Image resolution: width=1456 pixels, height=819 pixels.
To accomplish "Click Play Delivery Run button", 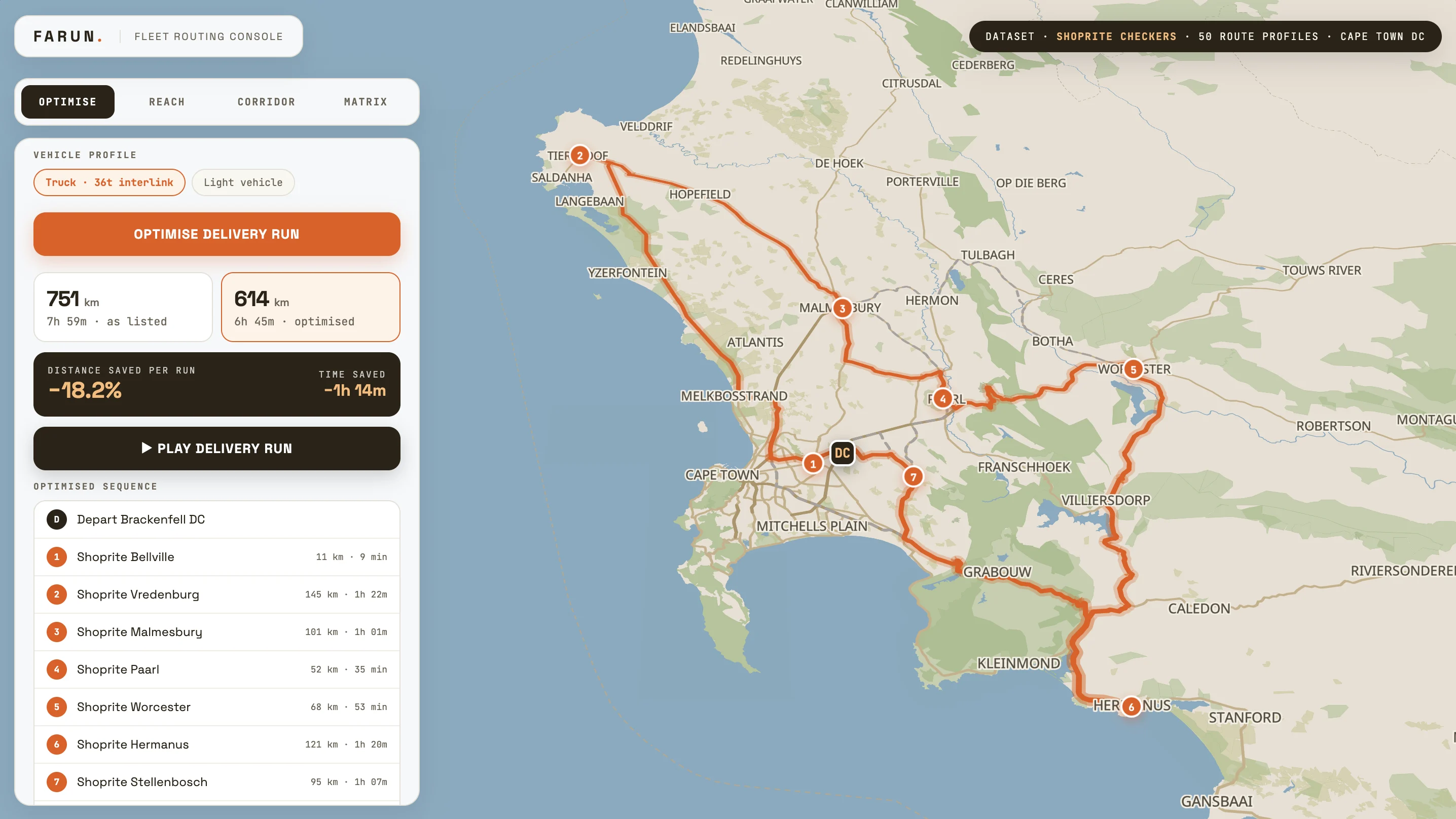I will [x=216, y=448].
